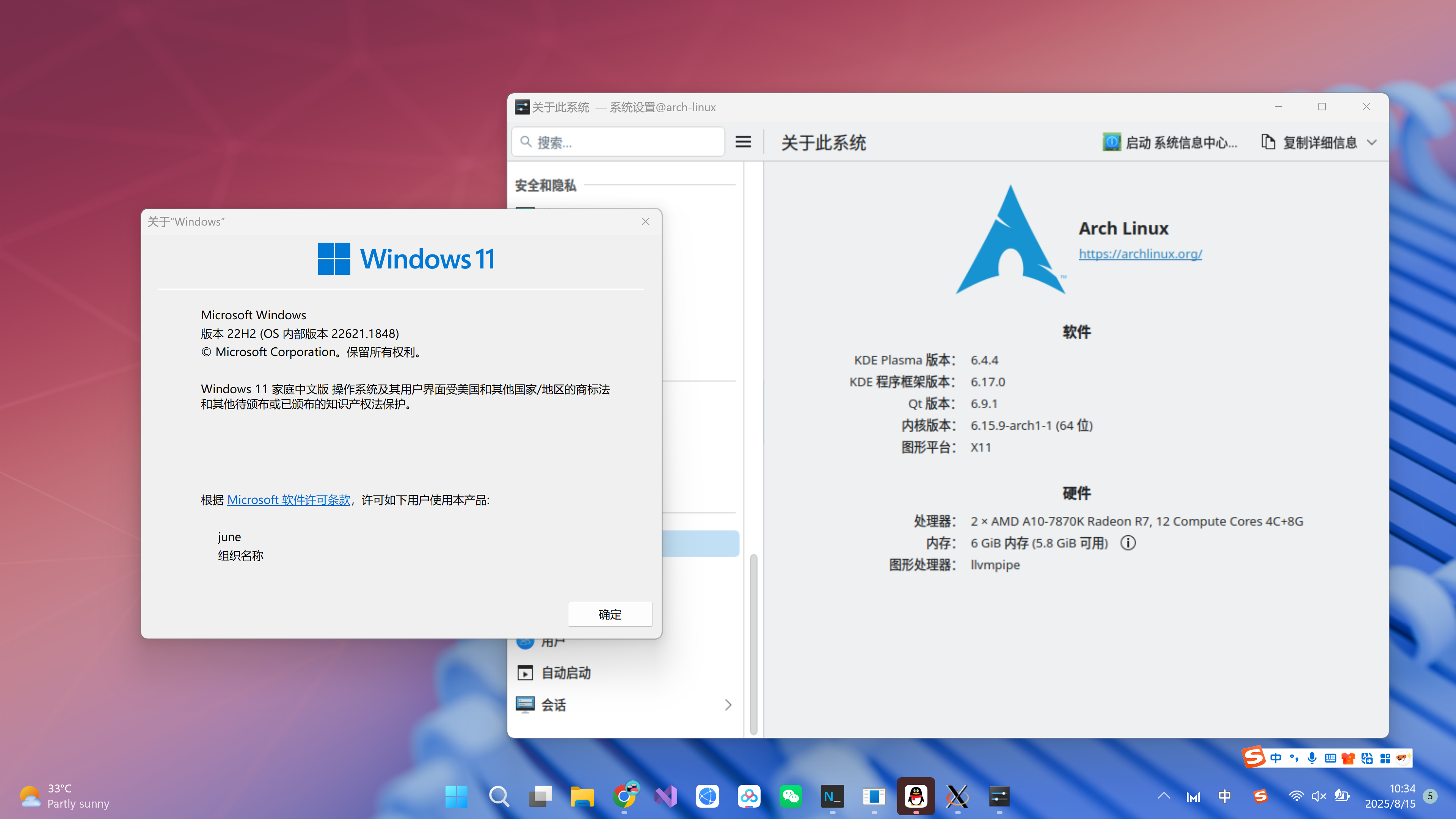The height and width of the screenshot is (819, 1456).
Task: Switch to the X server app in taskbar
Action: [957, 796]
